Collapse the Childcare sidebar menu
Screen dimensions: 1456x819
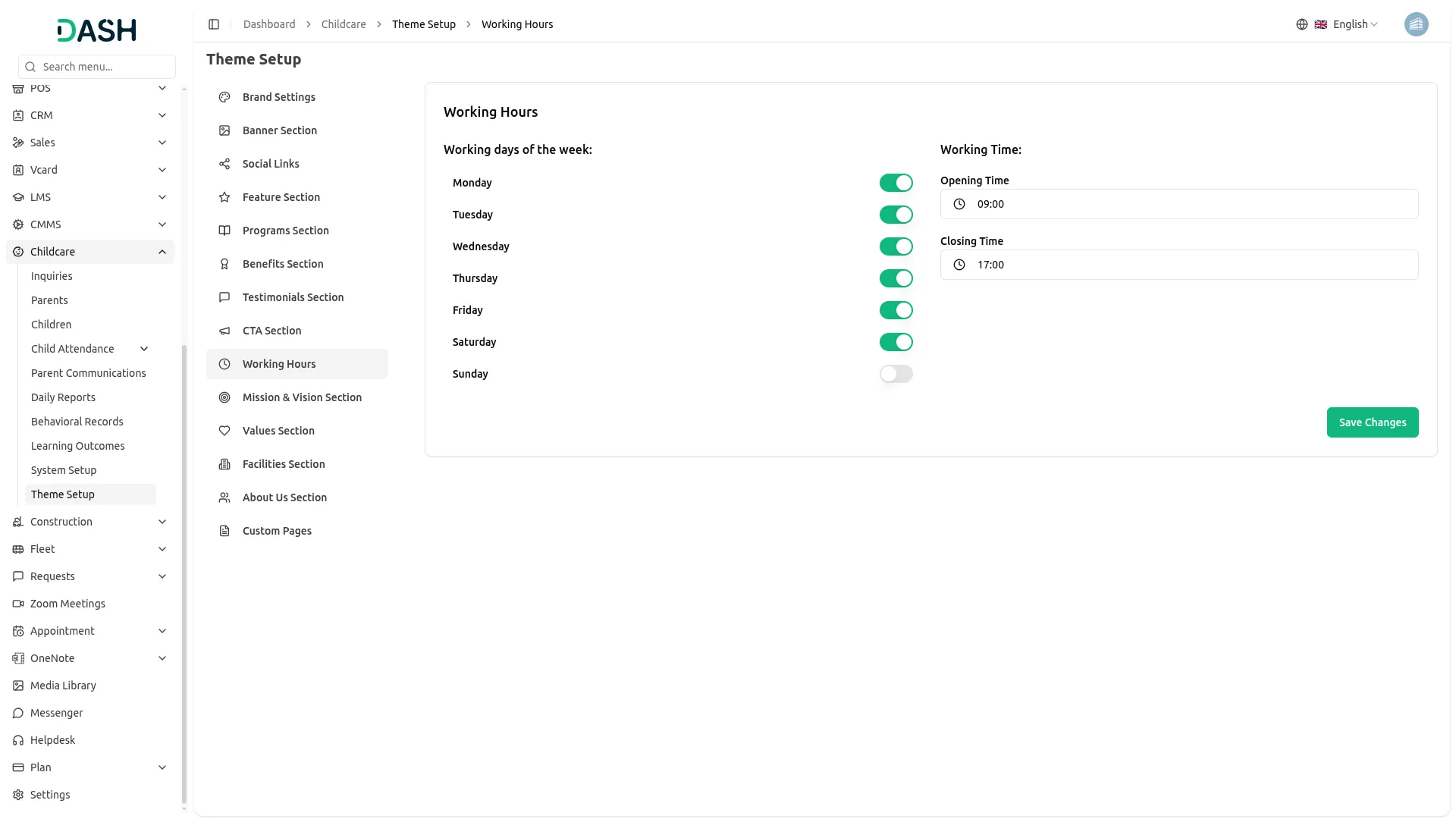pyautogui.click(x=162, y=252)
